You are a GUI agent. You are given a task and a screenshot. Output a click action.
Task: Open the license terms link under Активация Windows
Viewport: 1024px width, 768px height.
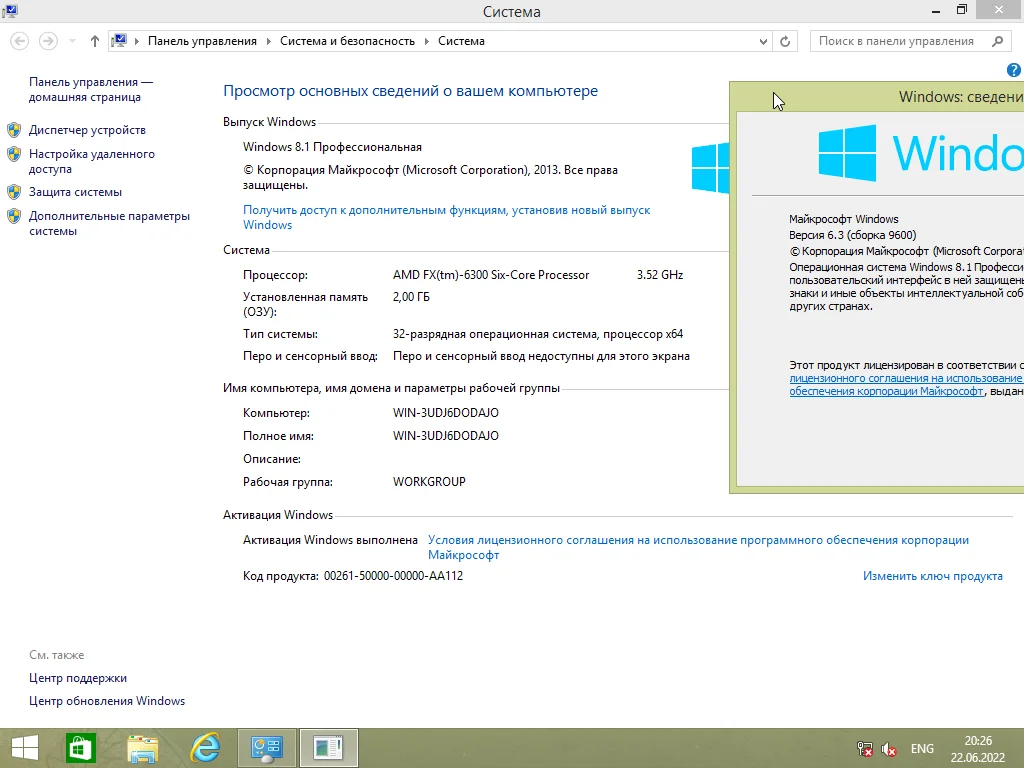tap(698, 547)
